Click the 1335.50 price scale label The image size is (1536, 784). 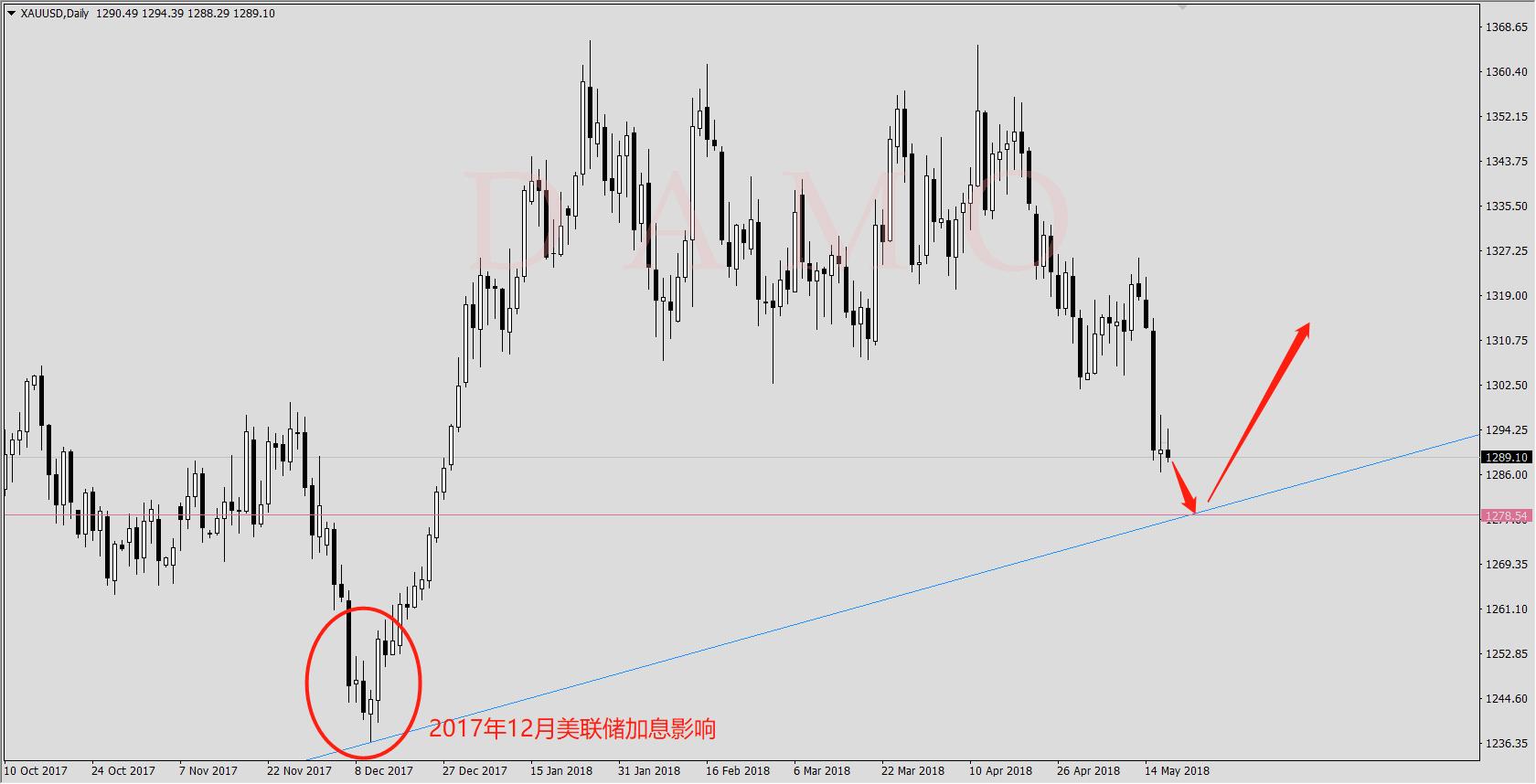1507,207
